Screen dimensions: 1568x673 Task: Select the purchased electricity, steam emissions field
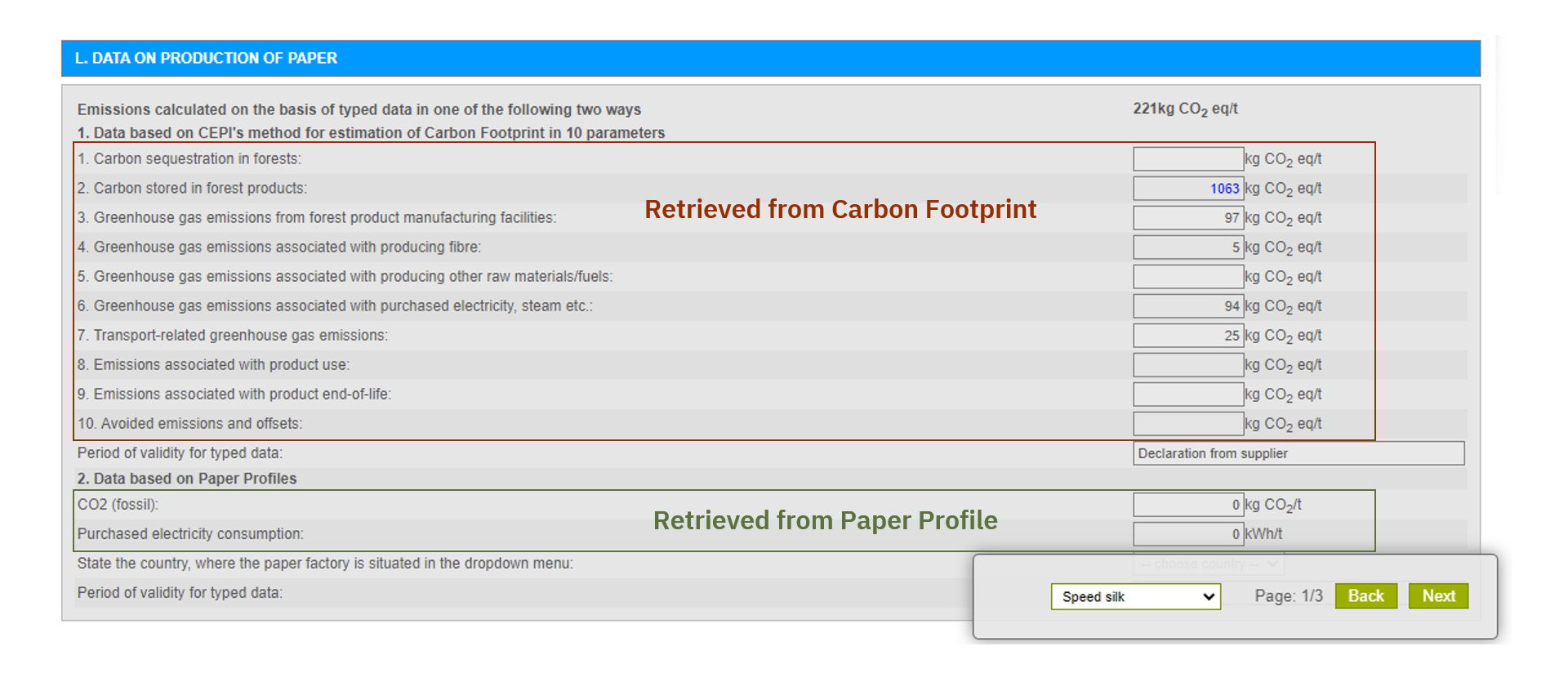coord(1187,306)
